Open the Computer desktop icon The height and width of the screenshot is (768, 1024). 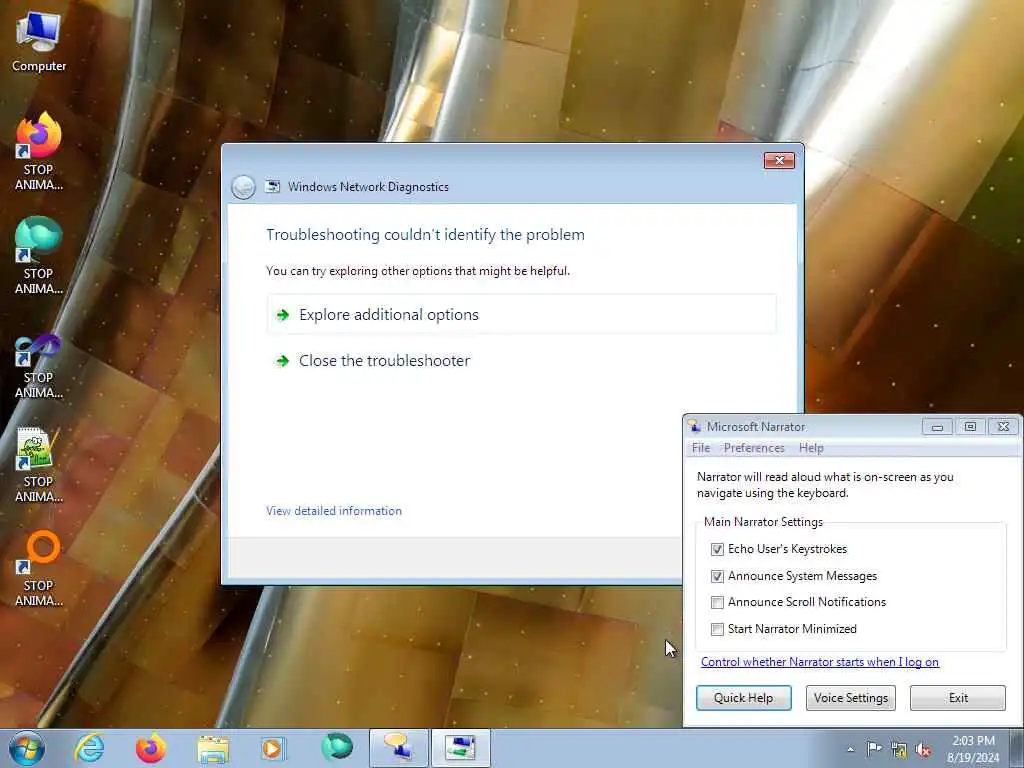tap(39, 43)
